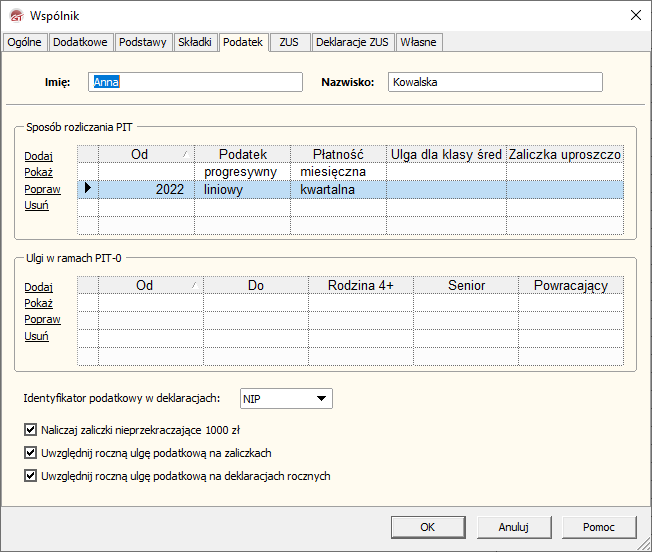Viewport: 652px width, 552px height.
Task: Click Popraw link in Sposób rozliczania PIT
Action: (42, 189)
